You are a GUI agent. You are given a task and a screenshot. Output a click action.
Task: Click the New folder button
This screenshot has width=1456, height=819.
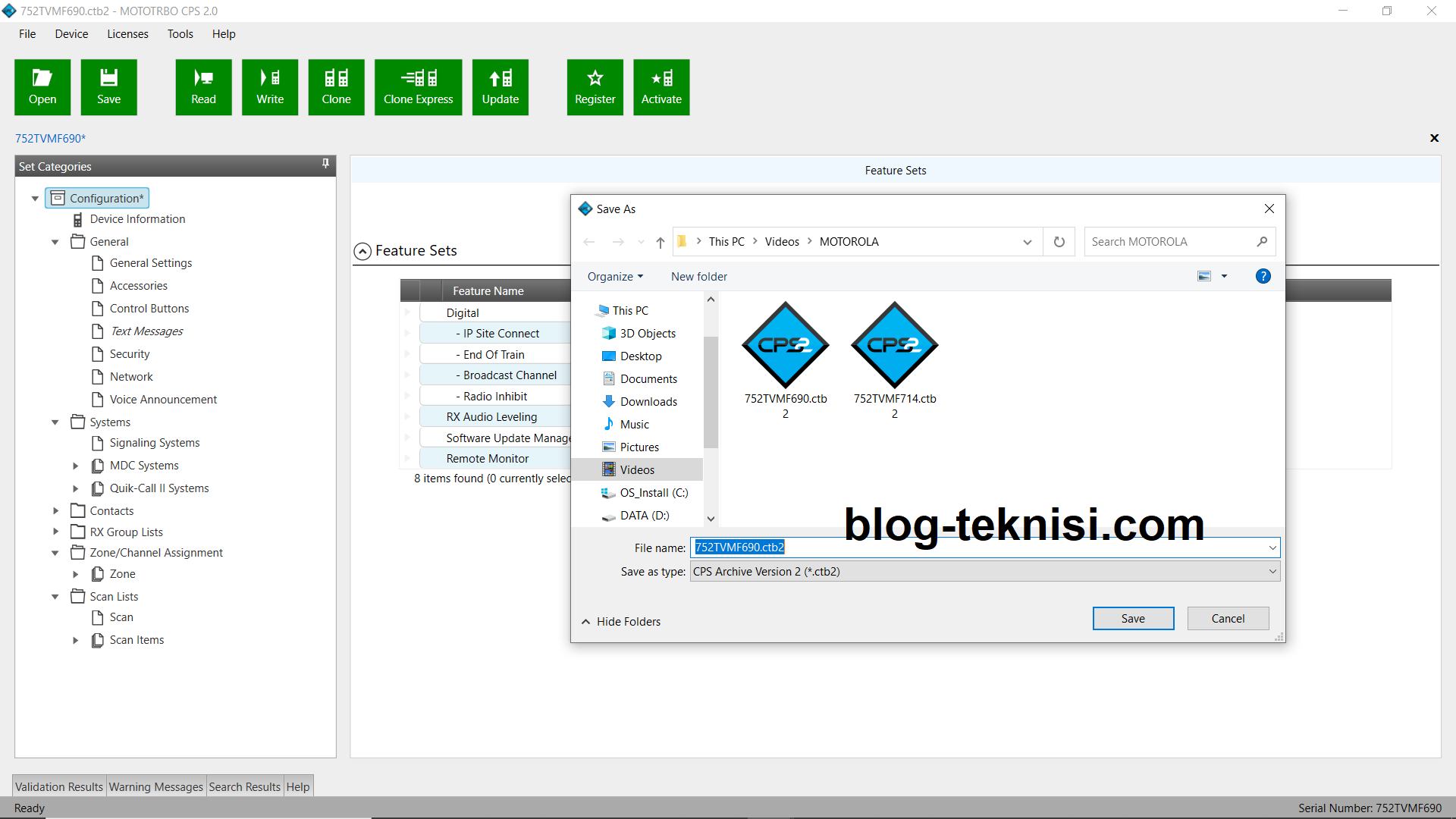[x=698, y=277]
